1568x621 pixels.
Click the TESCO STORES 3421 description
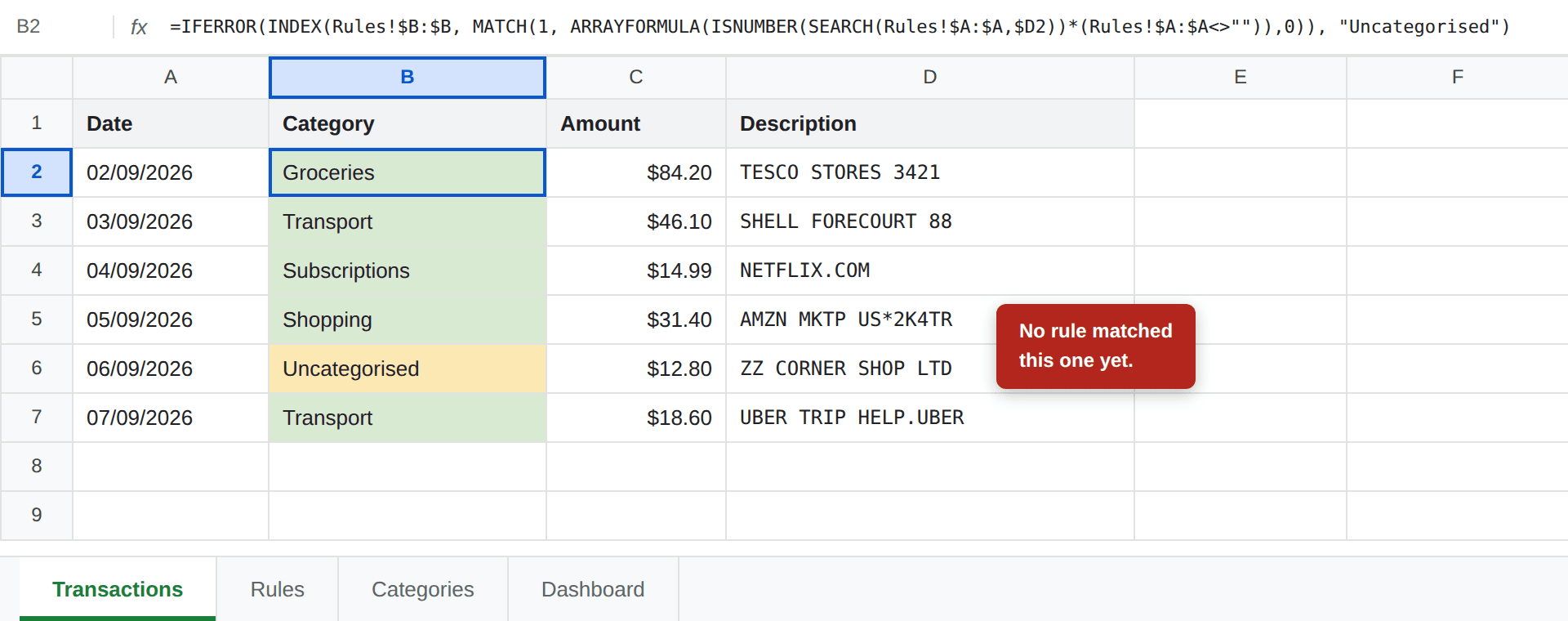(x=930, y=172)
